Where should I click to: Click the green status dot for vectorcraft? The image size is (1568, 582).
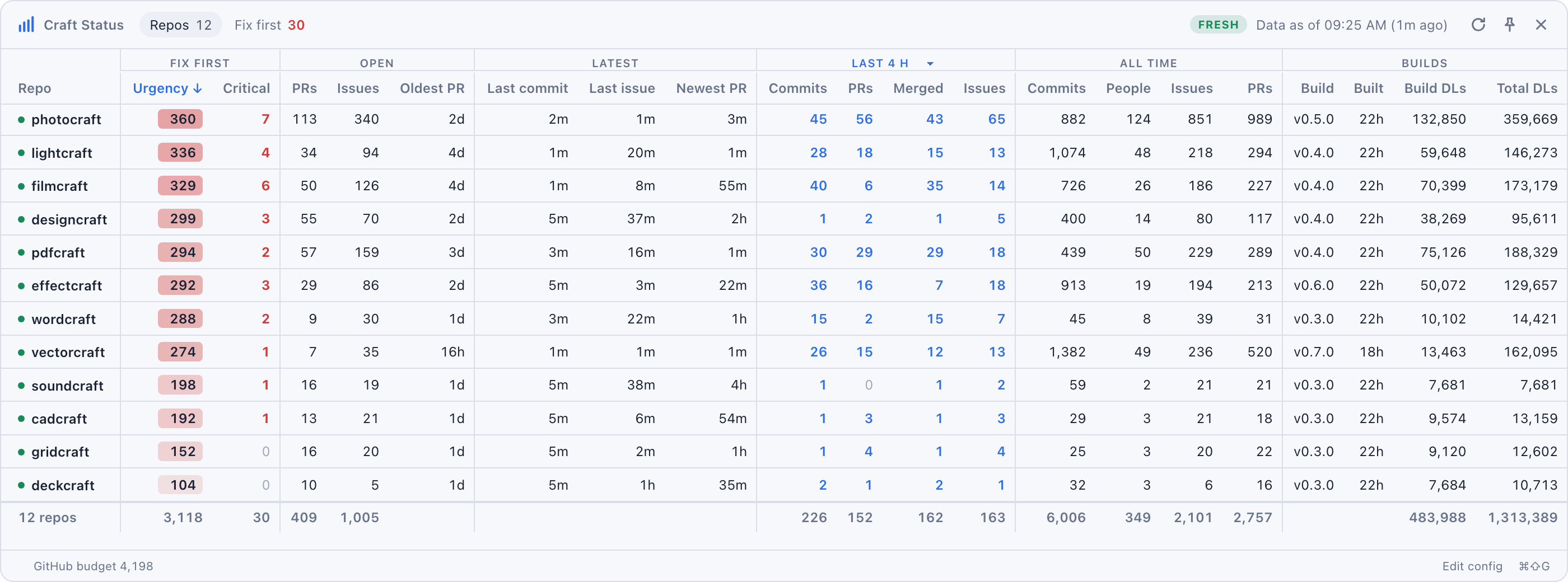coord(21,353)
